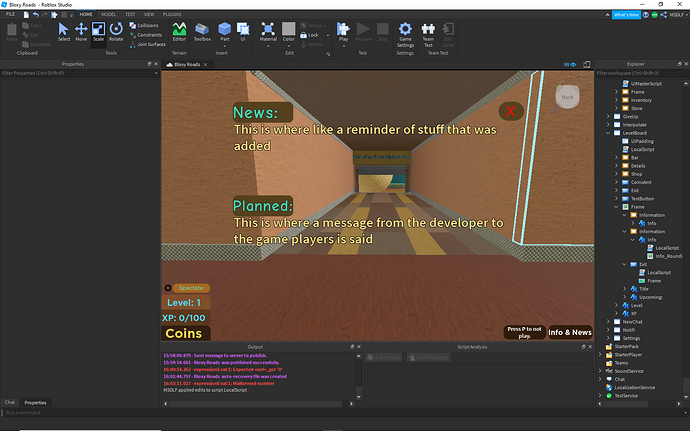Click the viewport layout icon
The width and height of the screenshot is (690, 431).
click(587, 64)
